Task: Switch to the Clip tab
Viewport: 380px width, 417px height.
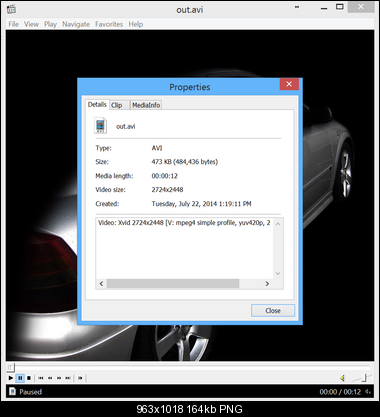Action: pyautogui.click(x=119, y=105)
